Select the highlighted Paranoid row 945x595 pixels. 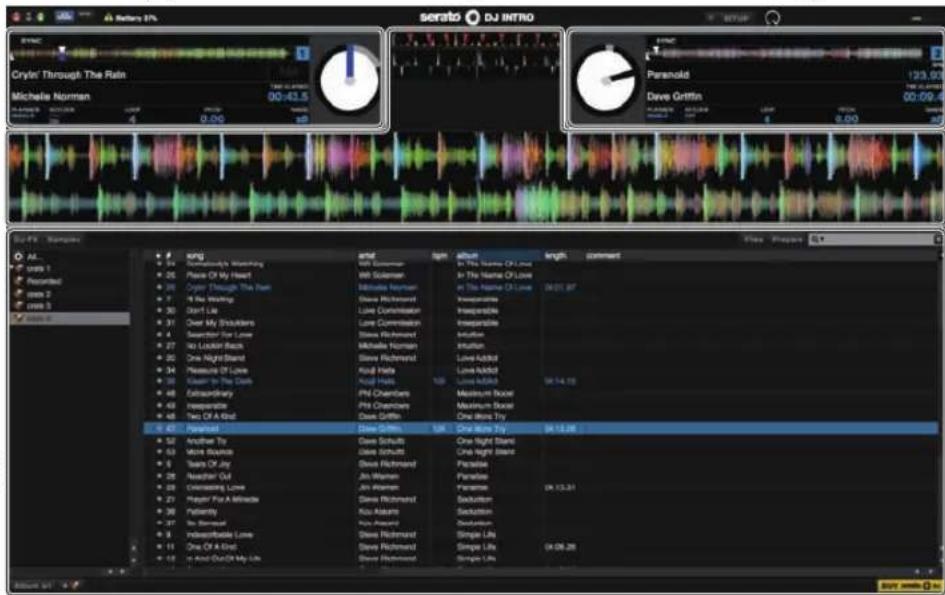pos(541,429)
